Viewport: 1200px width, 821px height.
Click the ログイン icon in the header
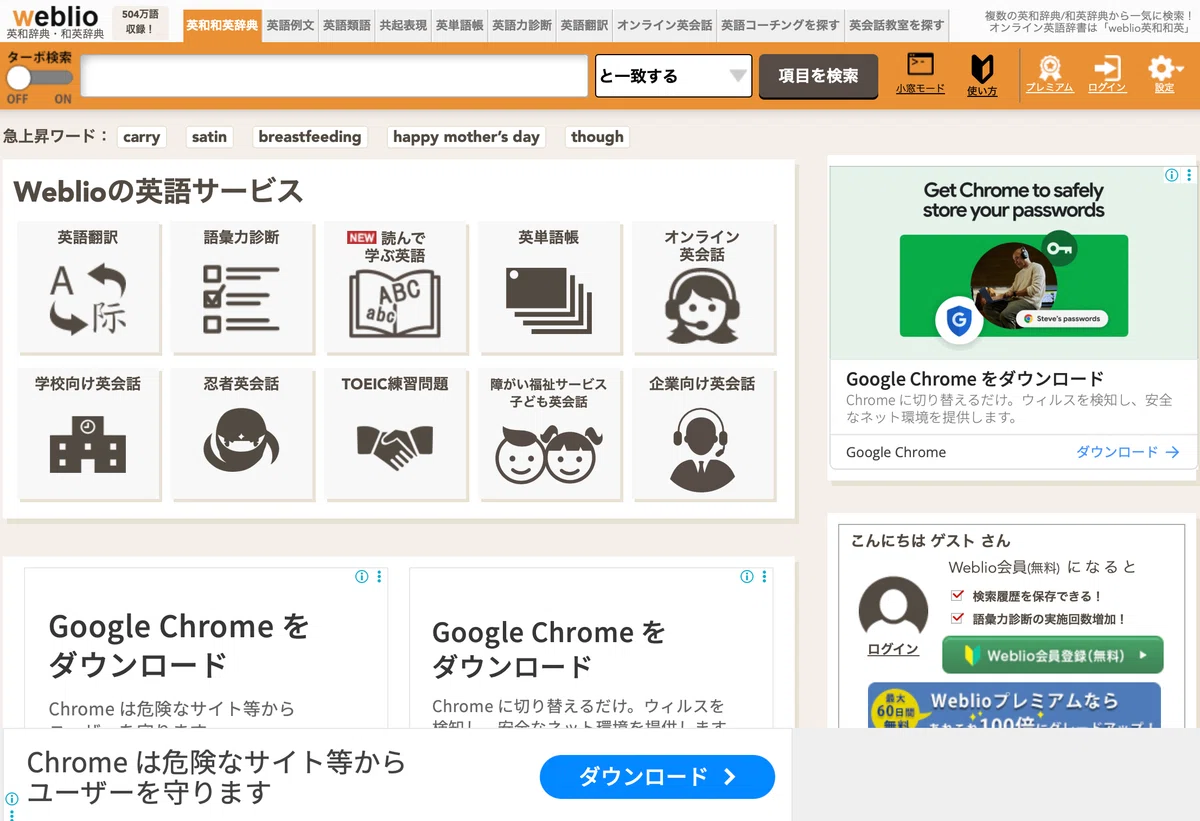click(1107, 74)
